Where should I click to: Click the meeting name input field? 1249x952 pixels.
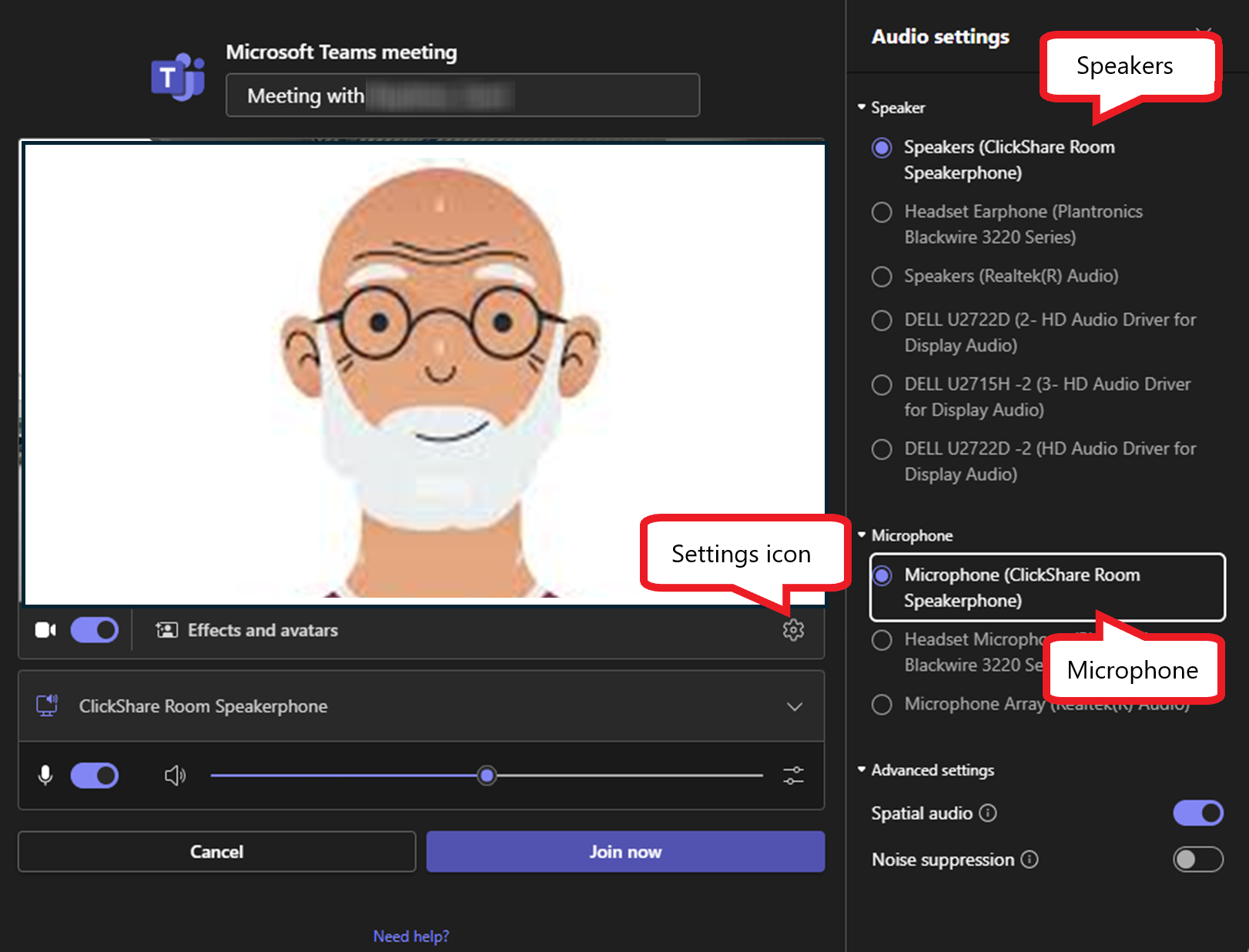pyautogui.click(x=463, y=96)
